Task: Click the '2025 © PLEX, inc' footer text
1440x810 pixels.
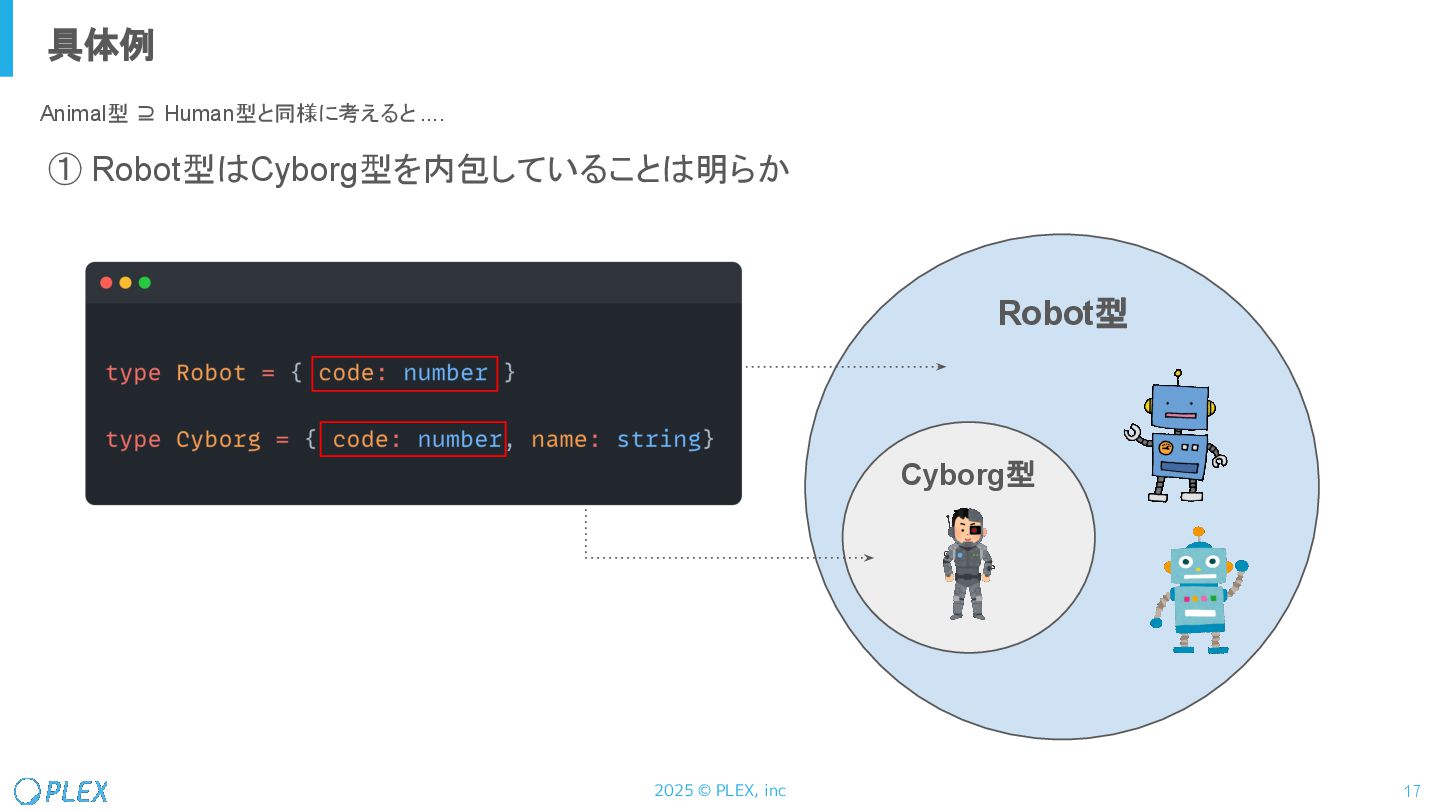Action: pos(720,791)
